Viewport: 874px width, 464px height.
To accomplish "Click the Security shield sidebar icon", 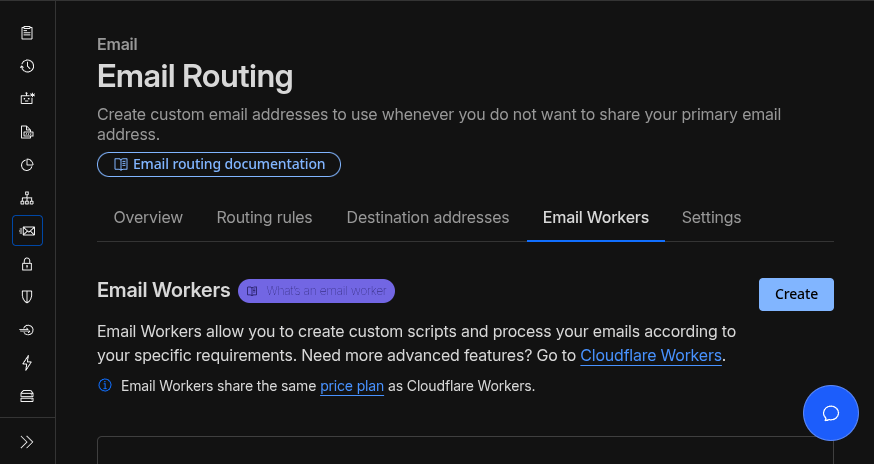I will (x=27, y=297).
